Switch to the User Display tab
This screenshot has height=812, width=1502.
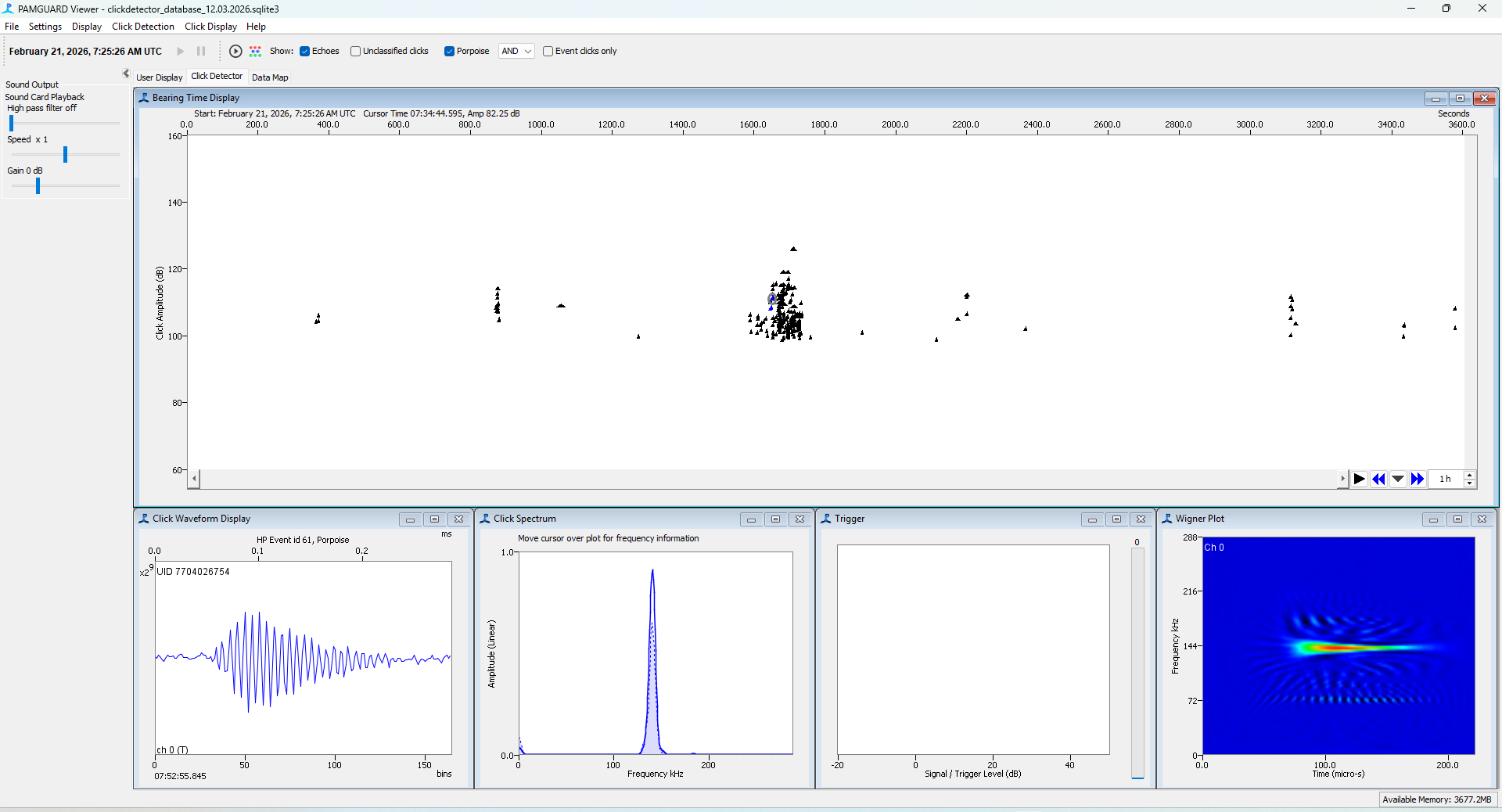coord(160,77)
